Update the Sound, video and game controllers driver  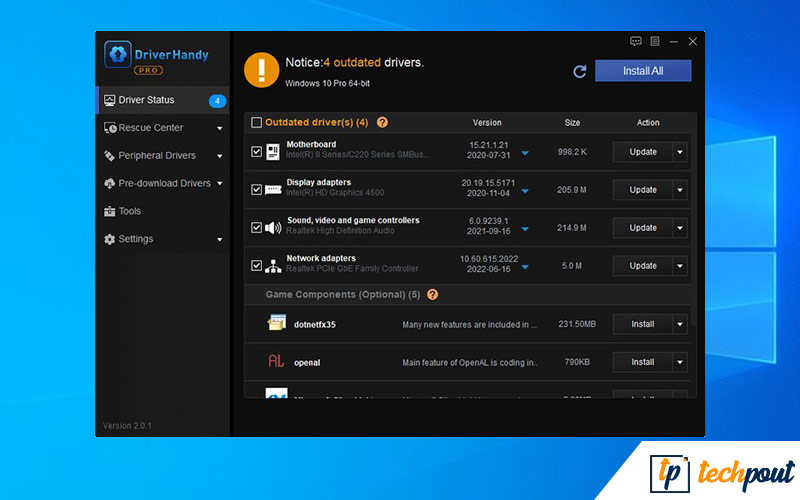click(x=642, y=228)
